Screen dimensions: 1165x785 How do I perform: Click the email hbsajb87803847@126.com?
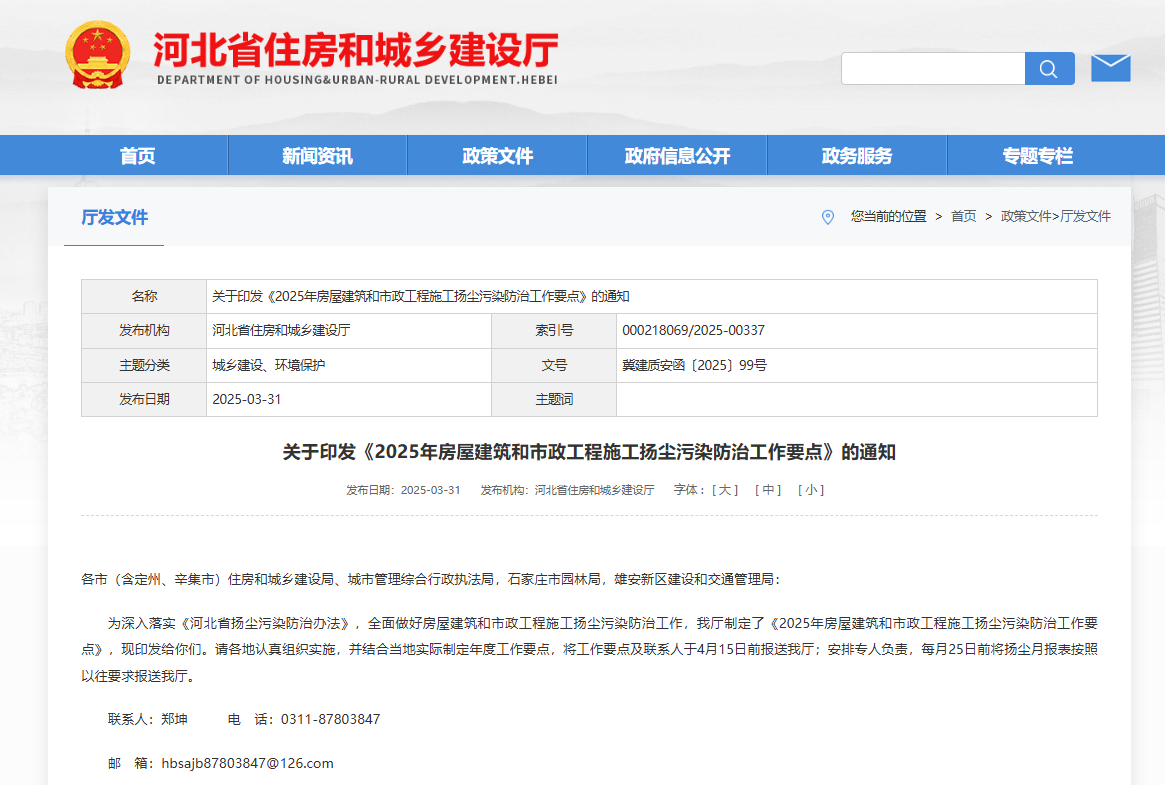(247, 763)
